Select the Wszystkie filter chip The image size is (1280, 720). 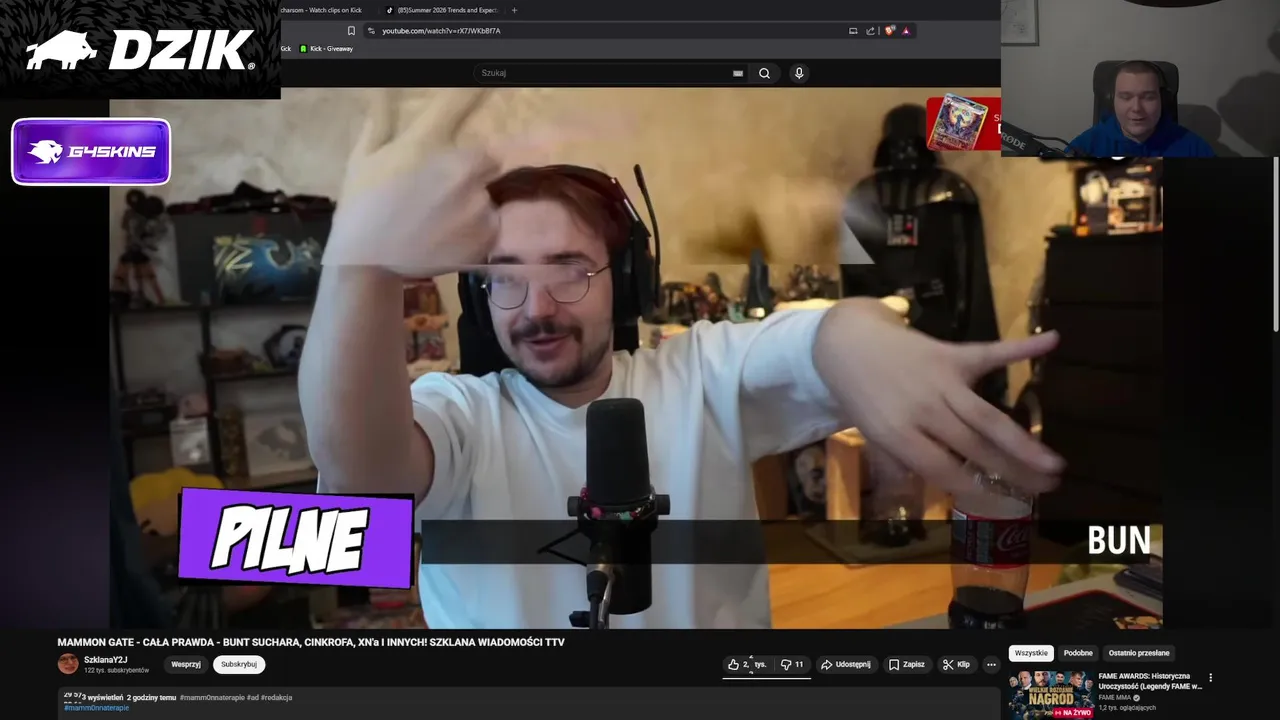tap(1031, 653)
